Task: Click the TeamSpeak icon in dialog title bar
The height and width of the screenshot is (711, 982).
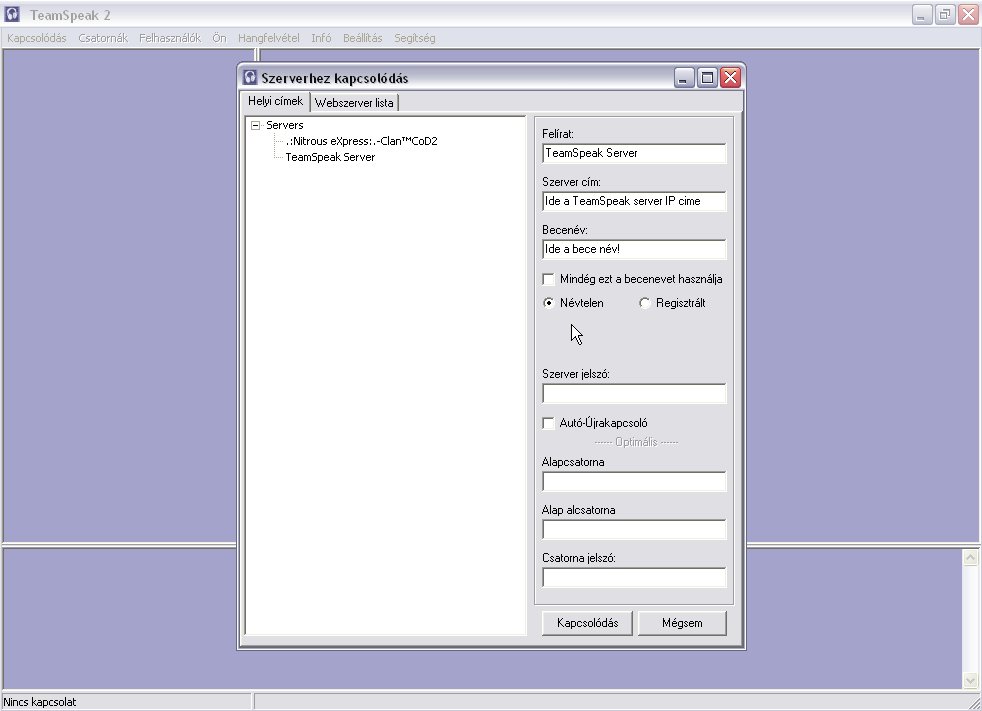Action: [x=250, y=78]
